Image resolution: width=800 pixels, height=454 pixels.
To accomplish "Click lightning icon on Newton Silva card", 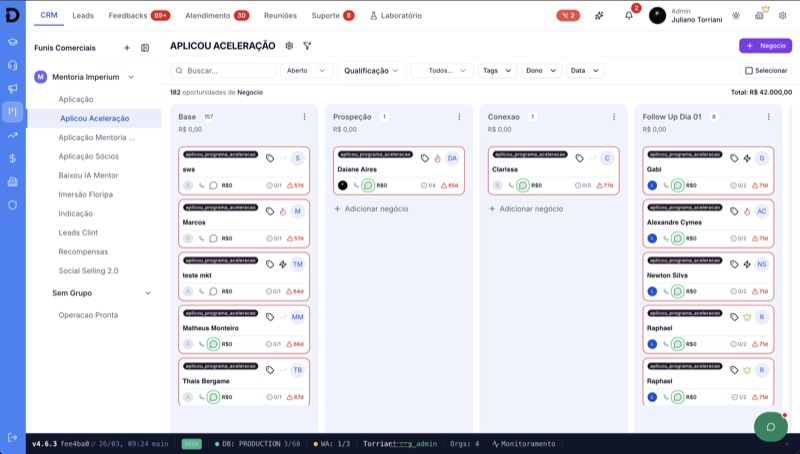I will click(747, 264).
